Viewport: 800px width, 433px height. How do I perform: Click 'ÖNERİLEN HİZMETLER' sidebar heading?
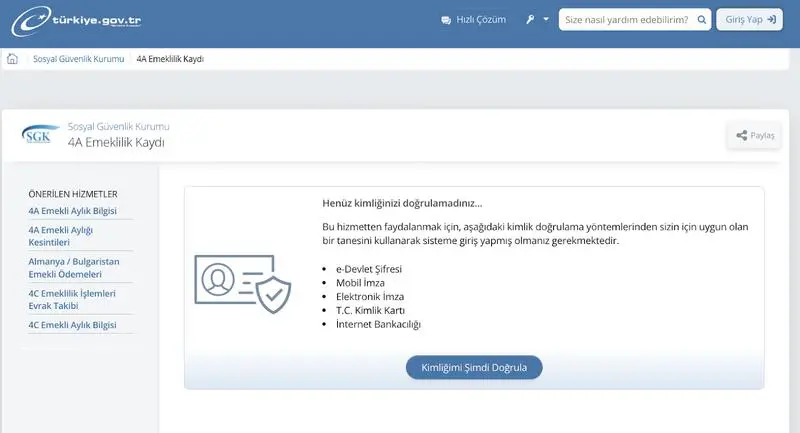pyautogui.click(x=73, y=194)
